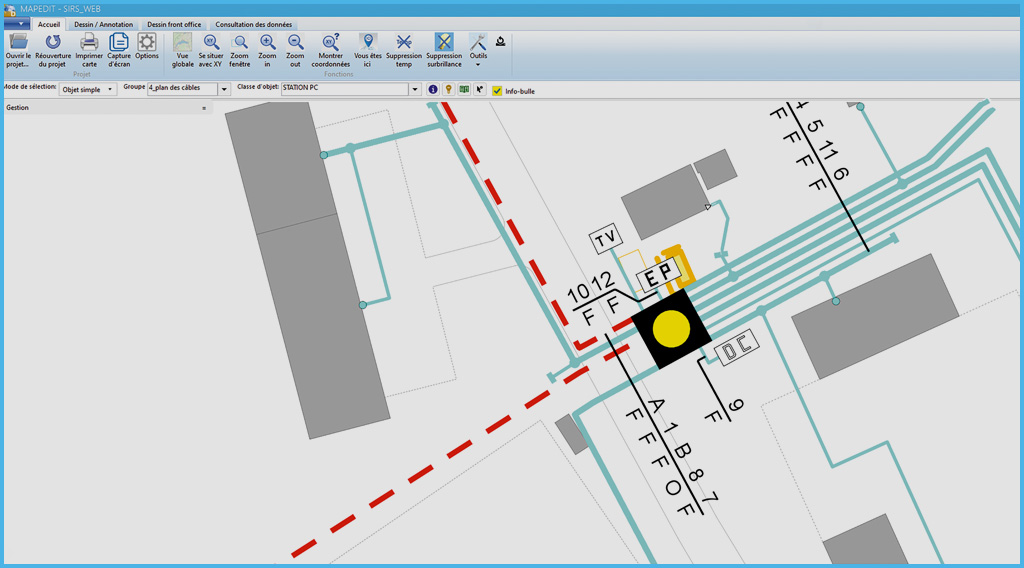Switch to the Dessin / Annotation tab
Screen dimensions: 1024x568
point(103,24)
